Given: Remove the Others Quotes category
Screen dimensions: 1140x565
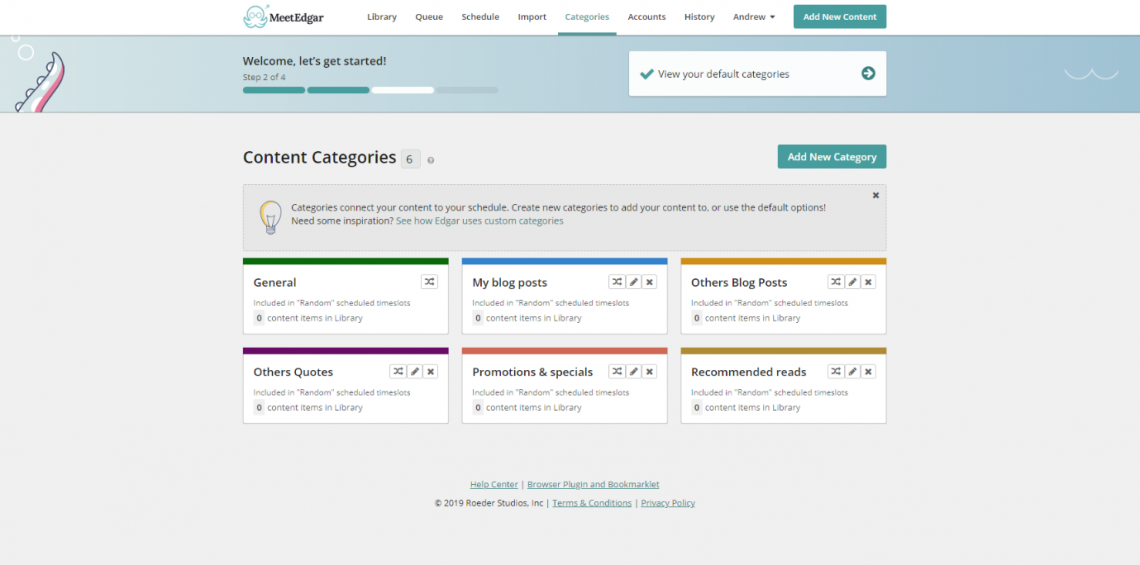Looking at the screenshot, I should coord(431,372).
